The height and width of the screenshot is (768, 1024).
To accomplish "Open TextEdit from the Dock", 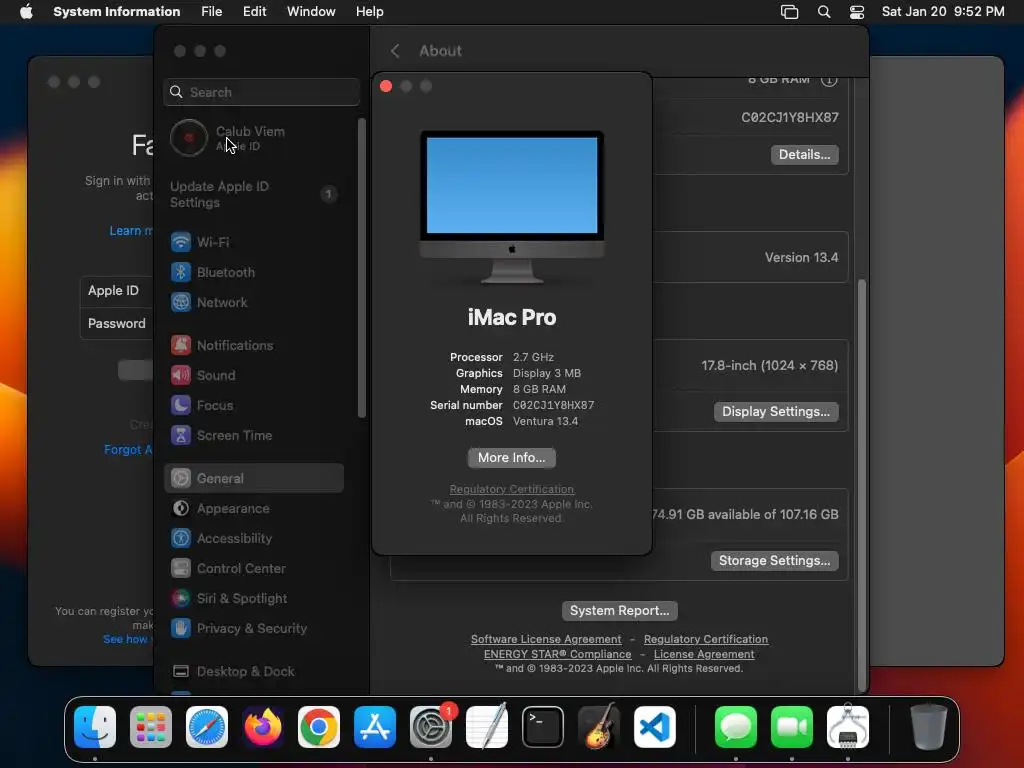I will click(487, 727).
